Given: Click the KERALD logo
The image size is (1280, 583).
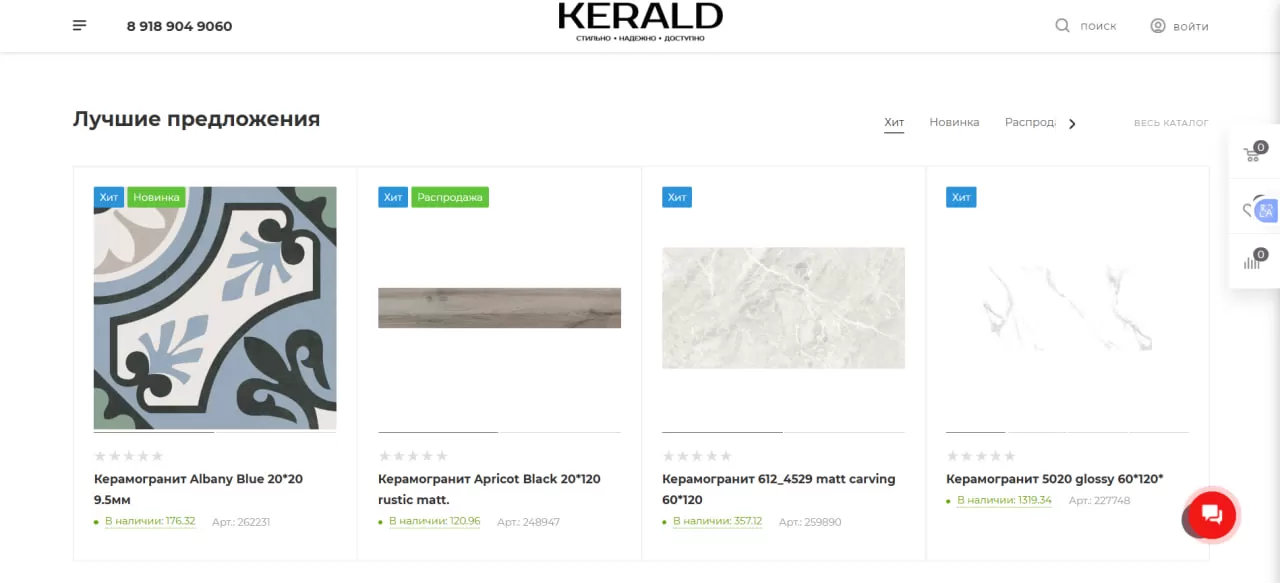Looking at the screenshot, I should [640, 22].
